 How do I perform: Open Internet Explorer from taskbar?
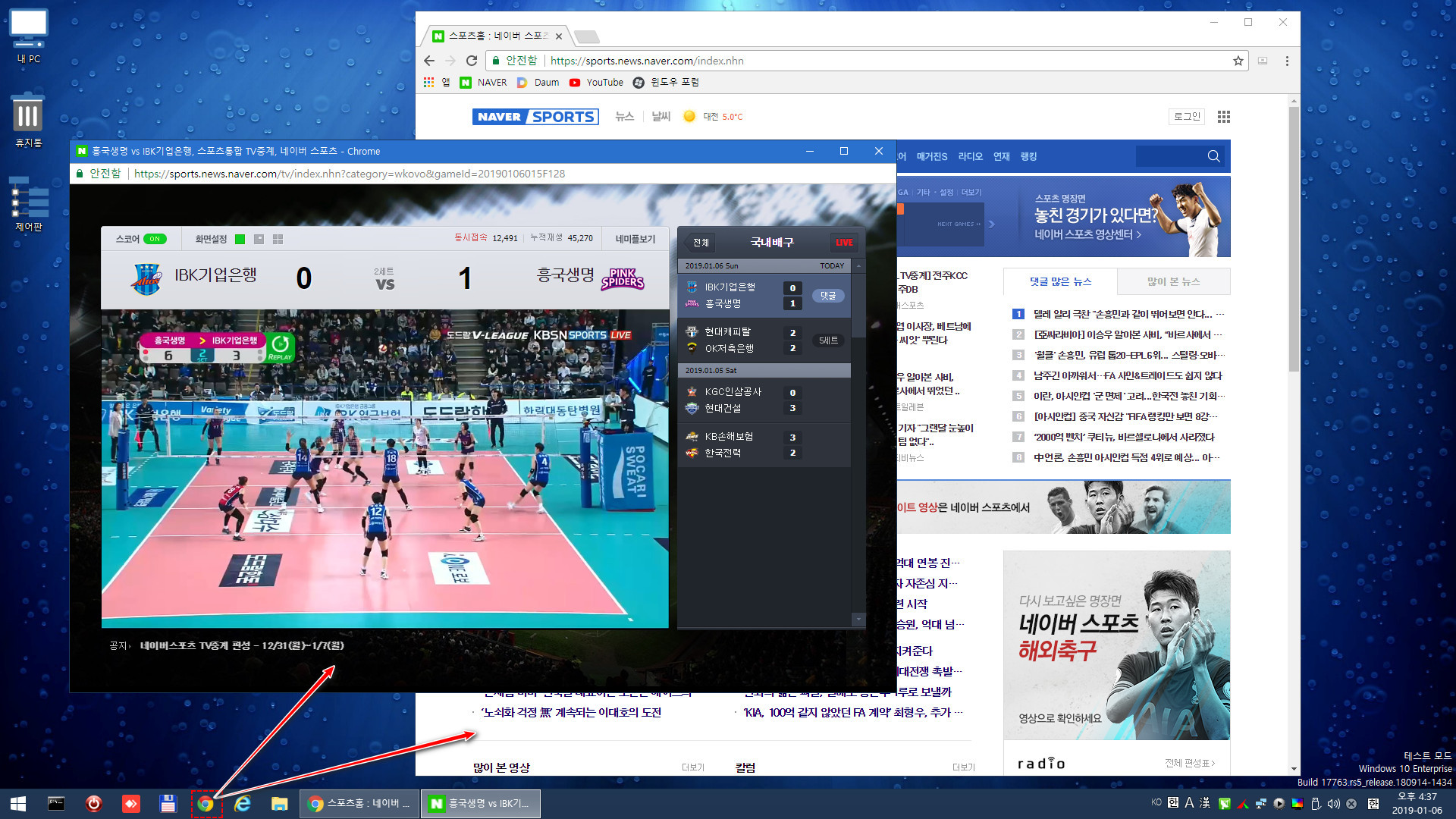coord(243,803)
